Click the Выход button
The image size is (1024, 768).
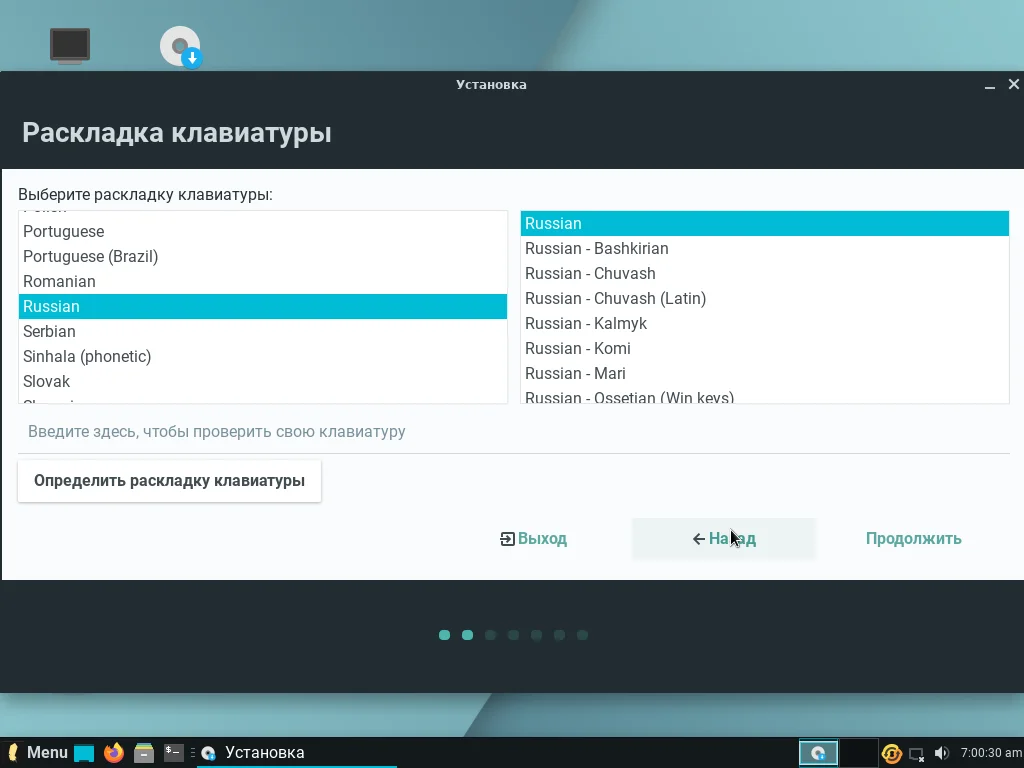pyautogui.click(x=533, y=538)
